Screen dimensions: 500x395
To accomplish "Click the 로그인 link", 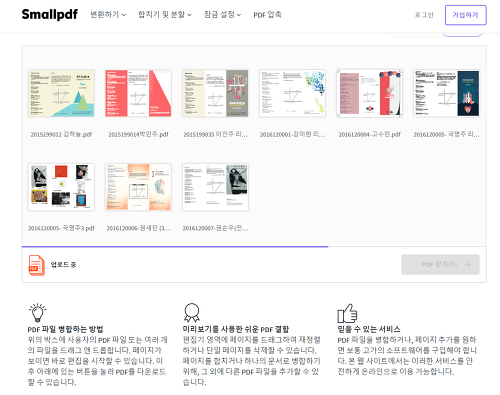I will (x=424, y=15).
